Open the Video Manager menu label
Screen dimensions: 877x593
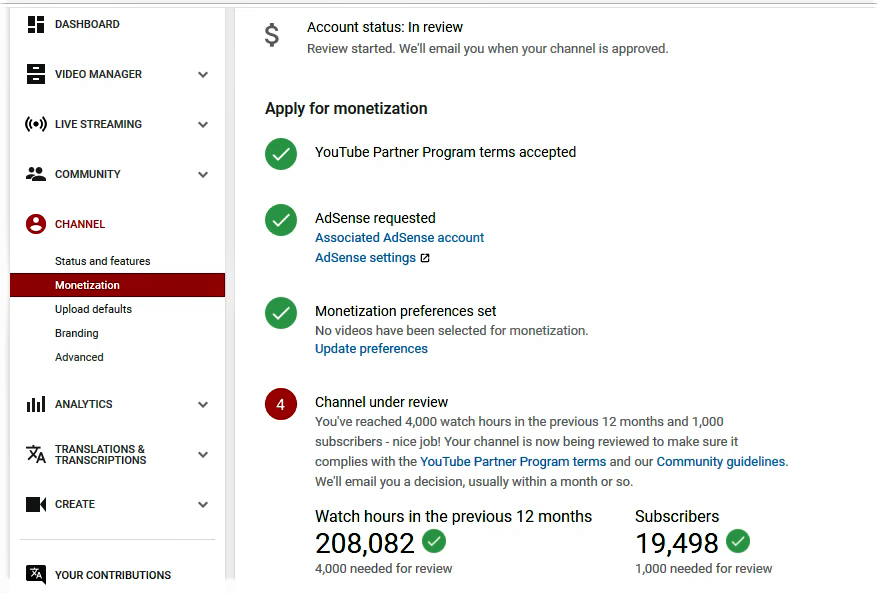point(98,74)
